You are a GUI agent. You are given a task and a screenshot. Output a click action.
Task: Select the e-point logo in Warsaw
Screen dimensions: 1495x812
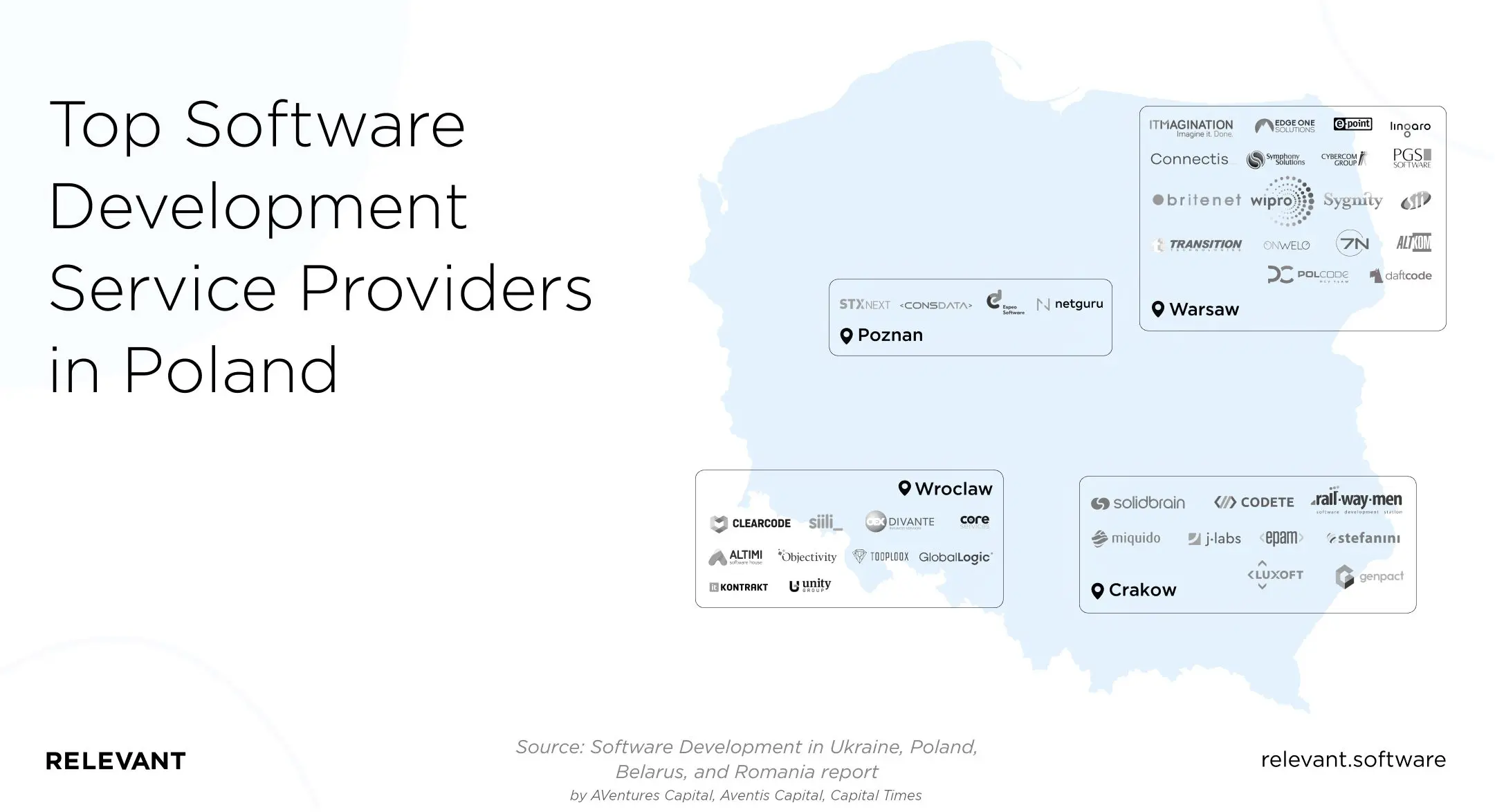[1352, 123]
